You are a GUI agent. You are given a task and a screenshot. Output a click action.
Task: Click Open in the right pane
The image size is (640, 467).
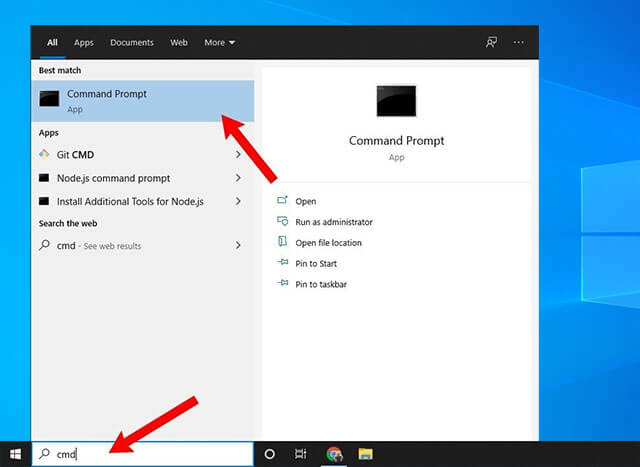[x=306, y=201]
